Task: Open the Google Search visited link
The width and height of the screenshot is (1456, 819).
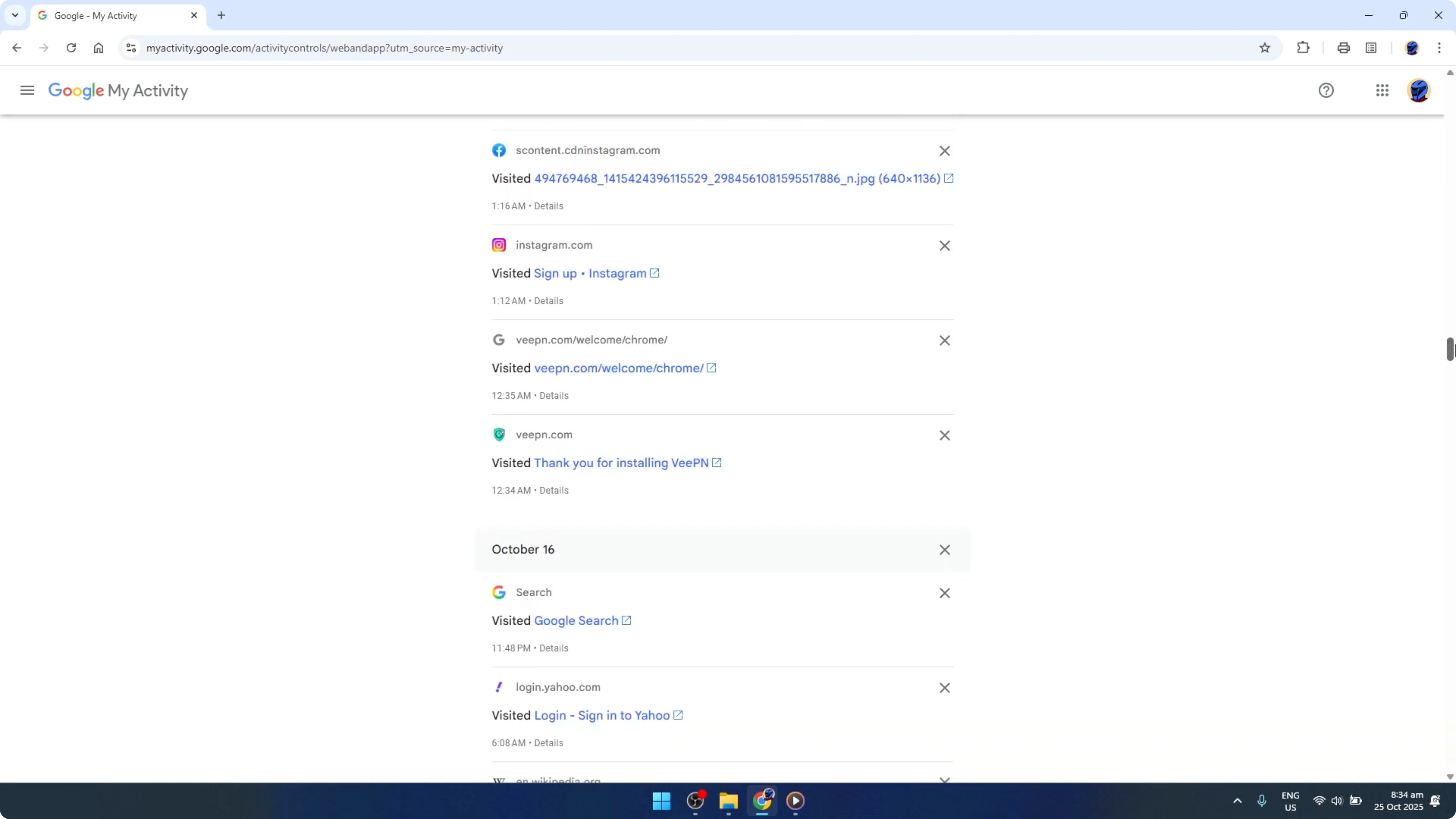Action: coord(583,621)
